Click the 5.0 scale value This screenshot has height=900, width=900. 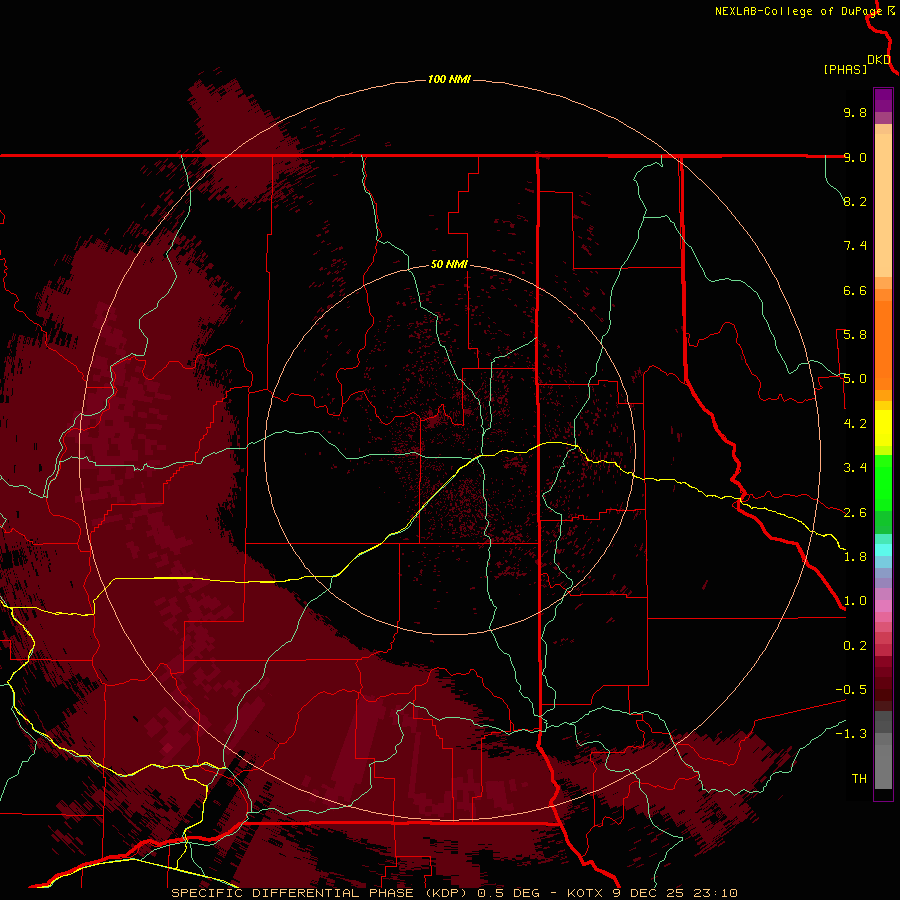[x=855, y=379]
